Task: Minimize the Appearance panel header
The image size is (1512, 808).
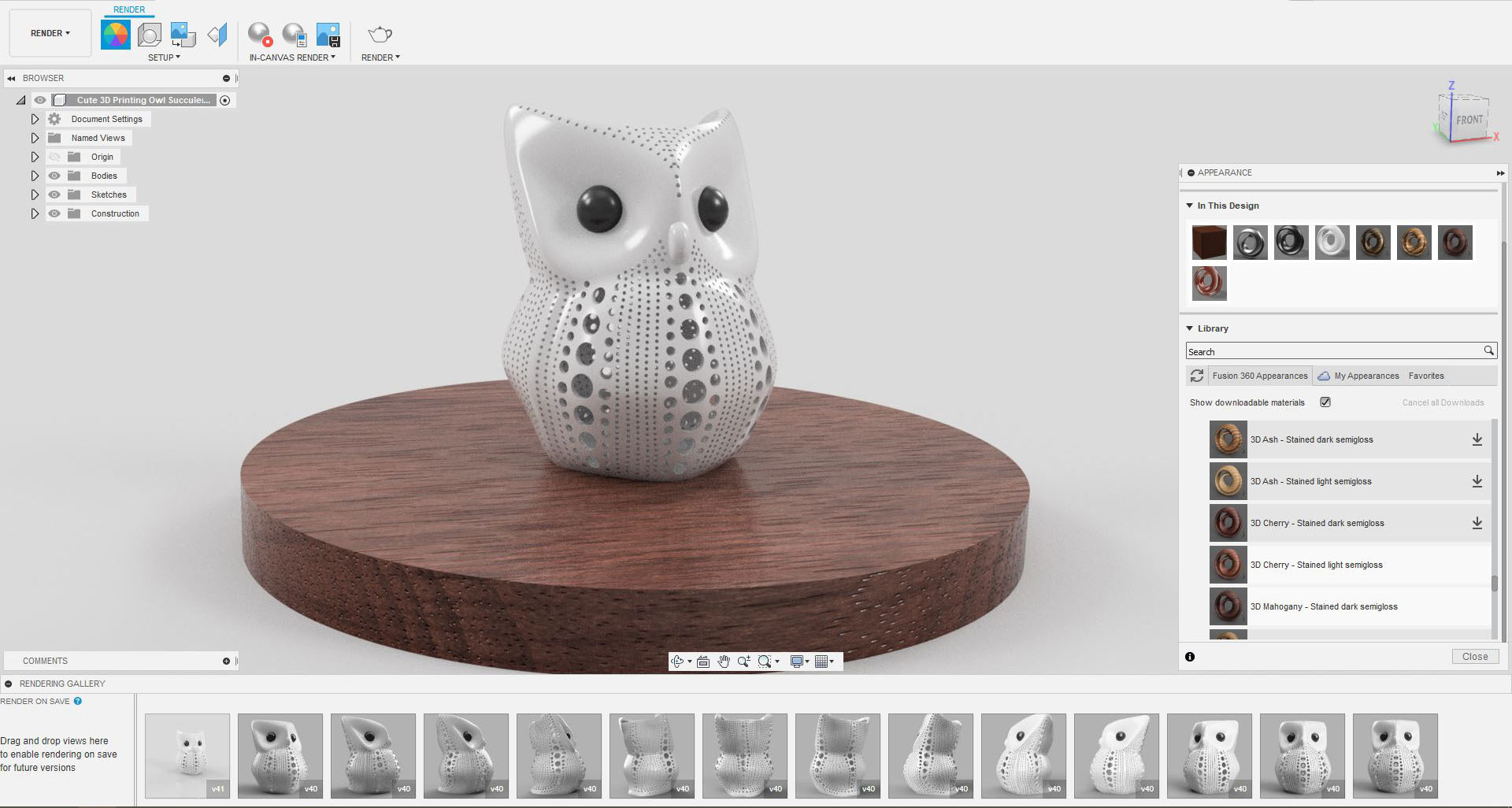Action: [x=1191, y=172]
